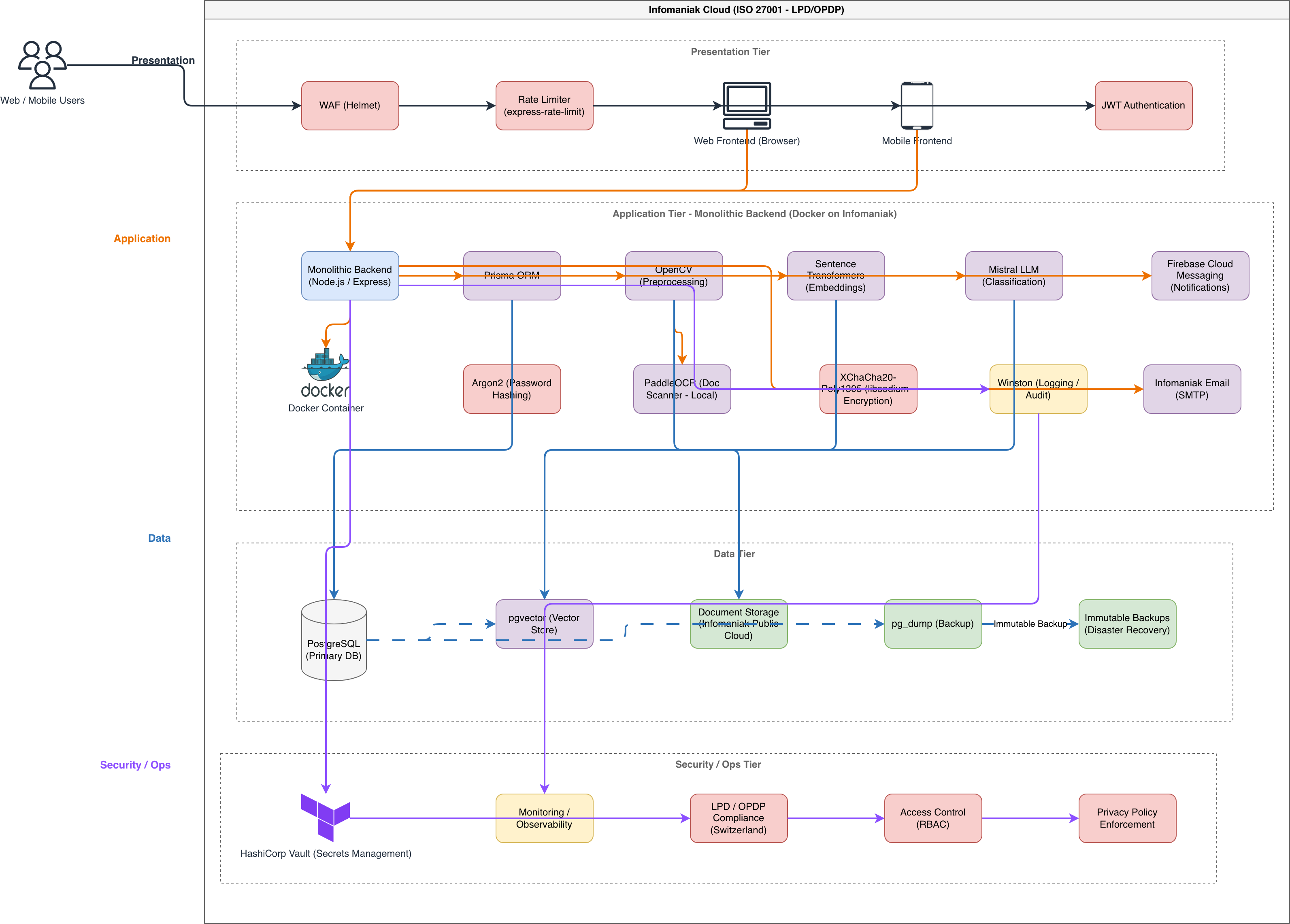1290x924 pixels.
Task: Select the Web Frontend computer icon
Action: point(747,105)
